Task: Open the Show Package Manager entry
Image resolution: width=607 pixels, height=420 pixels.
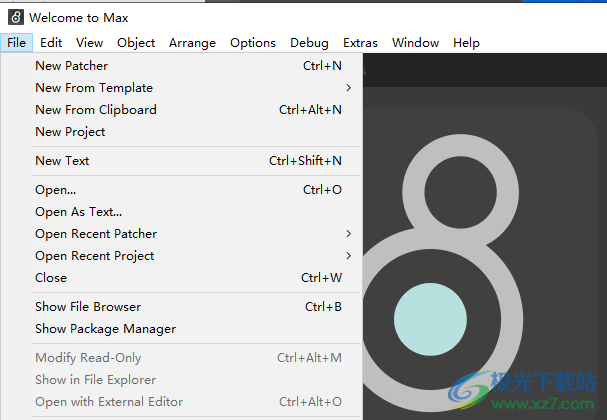Action: click(105, 329)
